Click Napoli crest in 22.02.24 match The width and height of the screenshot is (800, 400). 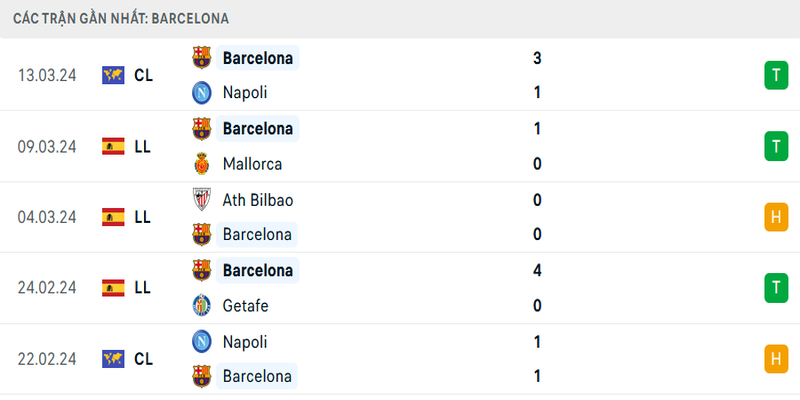pyautogui.click(x=202, y=342)
